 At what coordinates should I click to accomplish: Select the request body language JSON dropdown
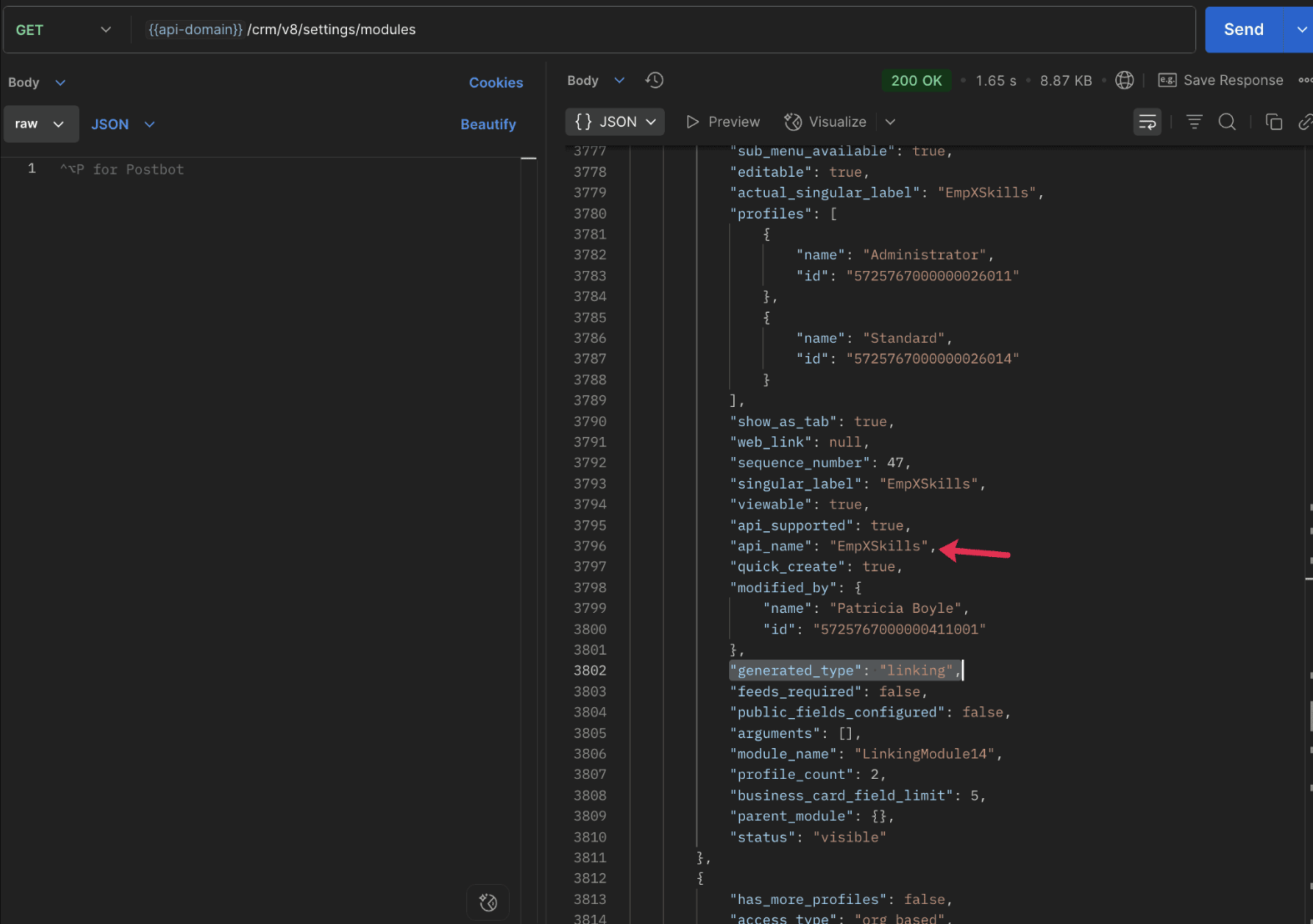tap(123, 124)
